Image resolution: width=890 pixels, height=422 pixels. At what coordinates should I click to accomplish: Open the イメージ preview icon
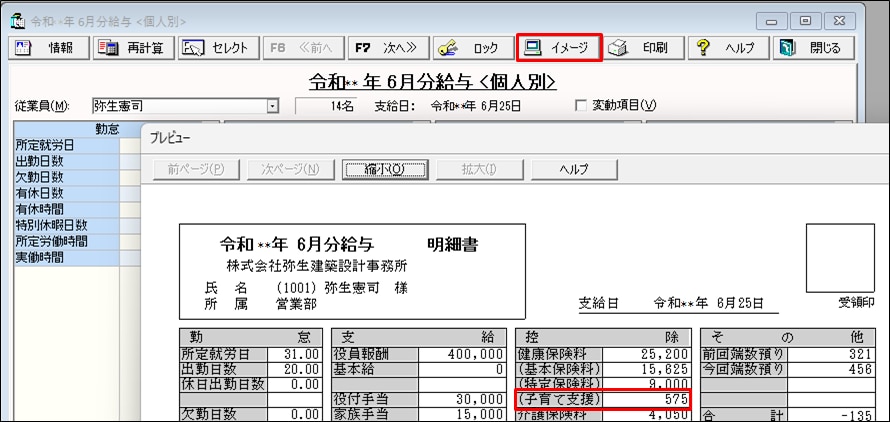click(532, 48)
